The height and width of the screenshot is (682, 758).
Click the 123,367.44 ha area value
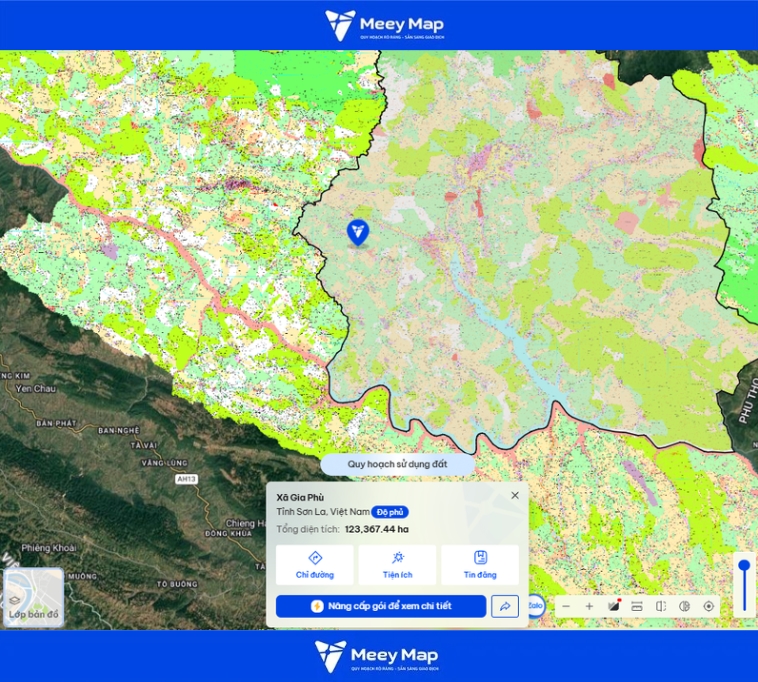(377, 529)
